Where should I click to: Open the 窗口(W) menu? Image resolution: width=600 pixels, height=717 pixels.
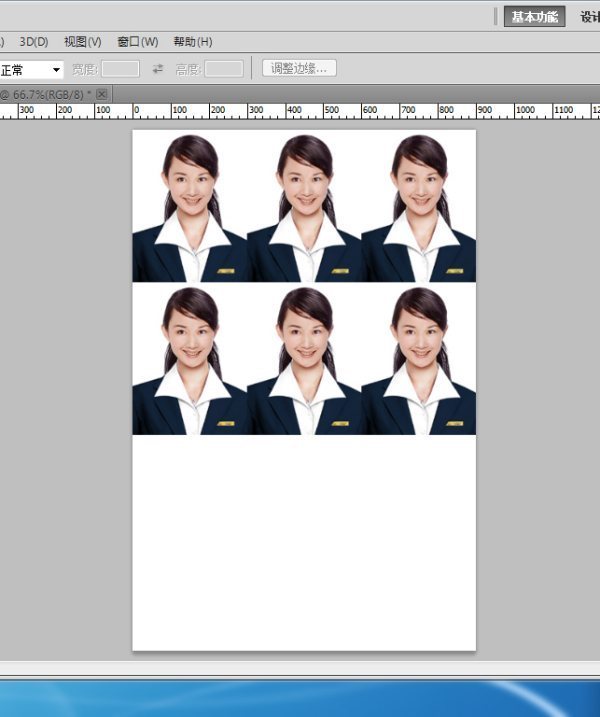pos(137,42)
